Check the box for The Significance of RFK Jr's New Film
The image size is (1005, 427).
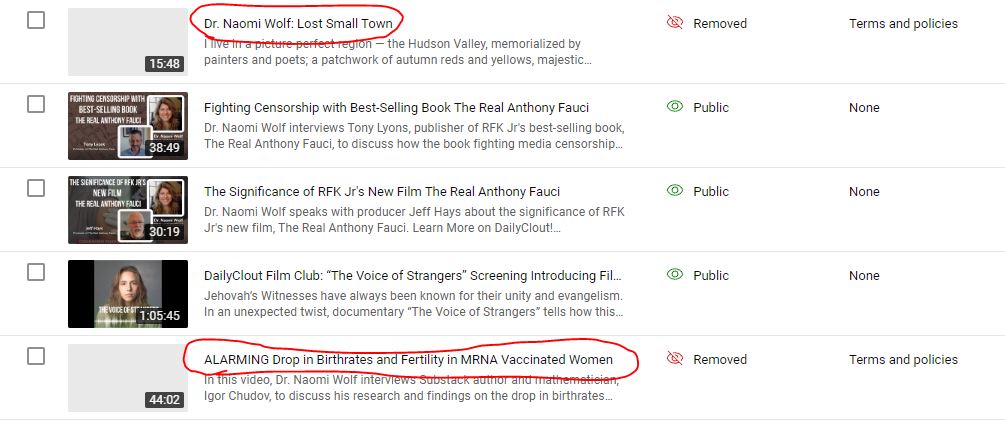pos(36,188)
